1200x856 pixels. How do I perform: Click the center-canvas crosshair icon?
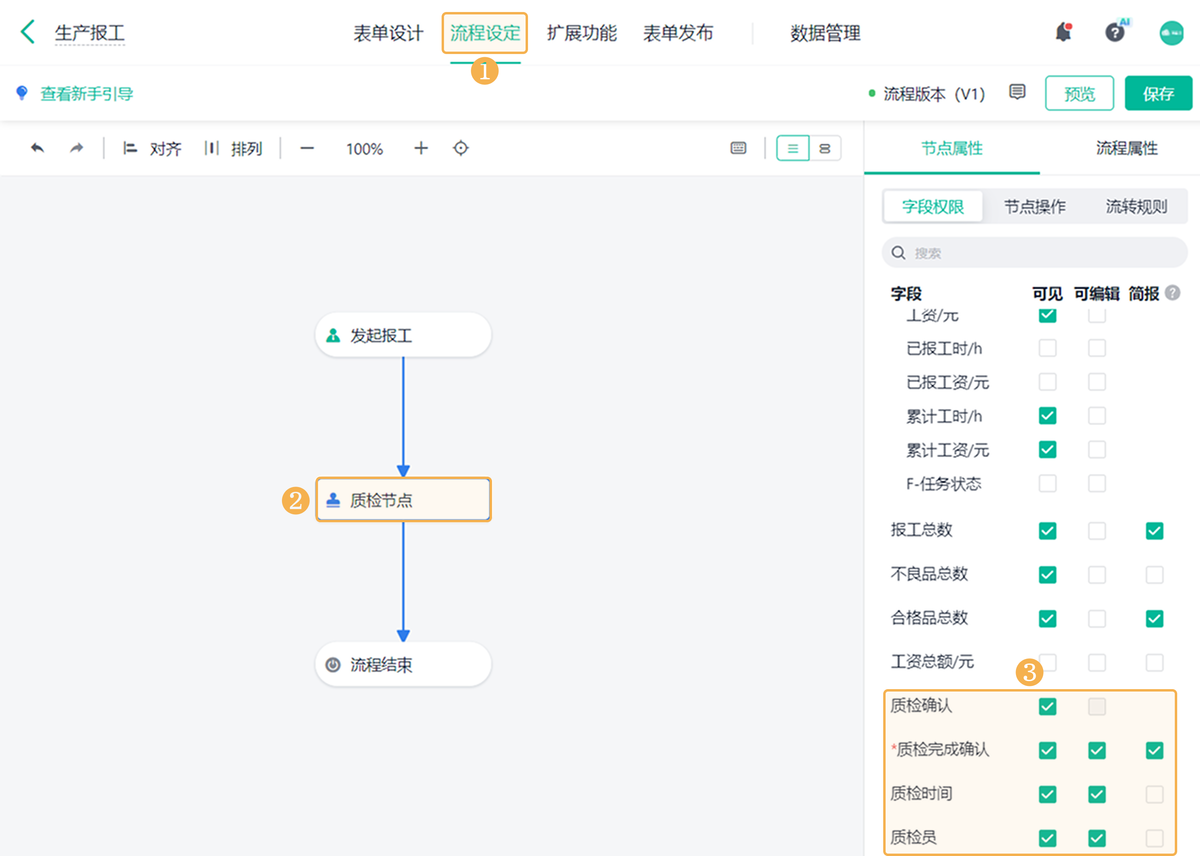(460, 148)
